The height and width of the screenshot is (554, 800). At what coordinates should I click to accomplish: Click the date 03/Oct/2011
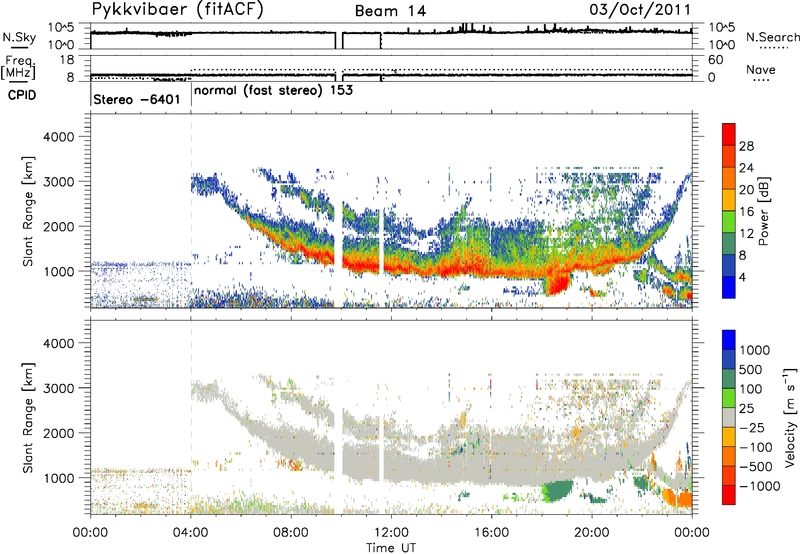pos(640,10)
